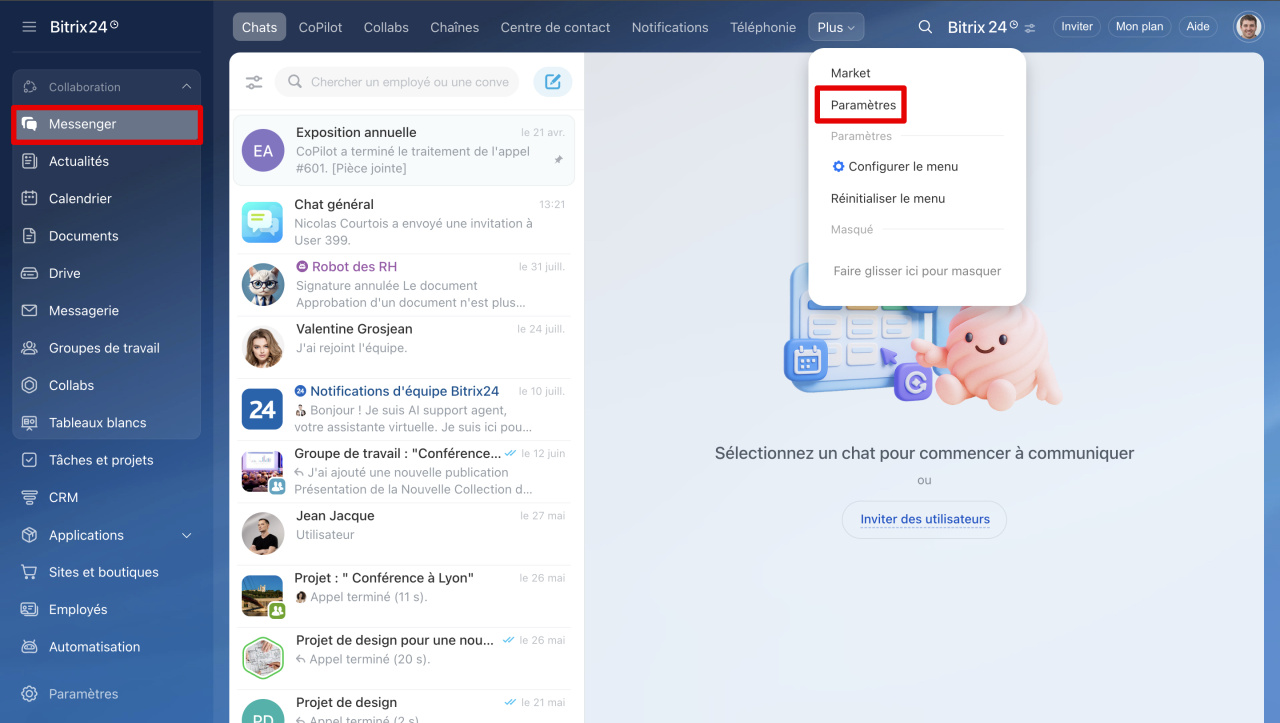Click the Messenger icon in the sidebar
The height and width of the screenshot is (723, 1280).
pos(30,124)
